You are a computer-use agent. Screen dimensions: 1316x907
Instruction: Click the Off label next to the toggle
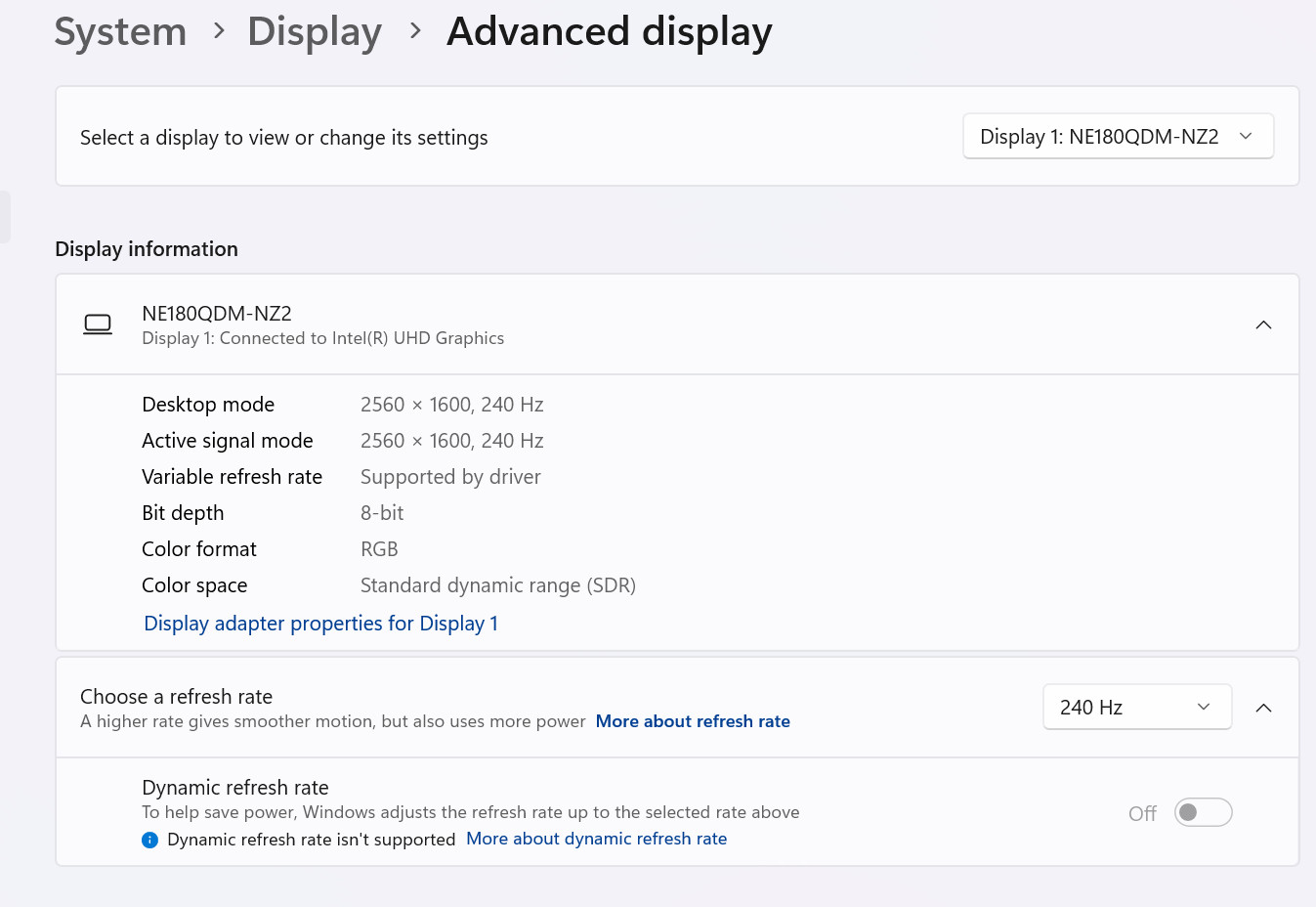[1142, 813]
